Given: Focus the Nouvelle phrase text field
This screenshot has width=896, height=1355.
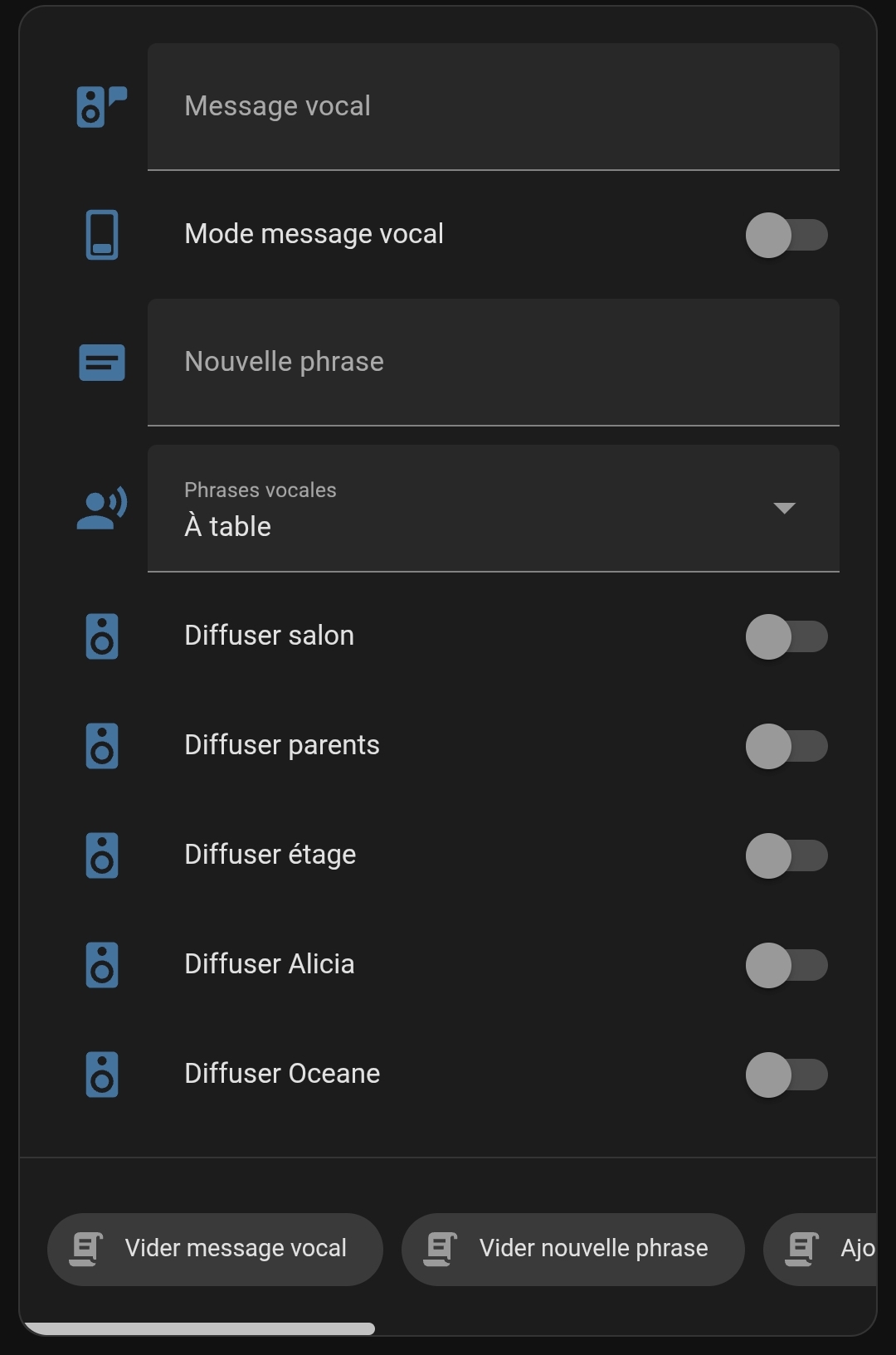Looking at the screenshot, I should [493, 363].
